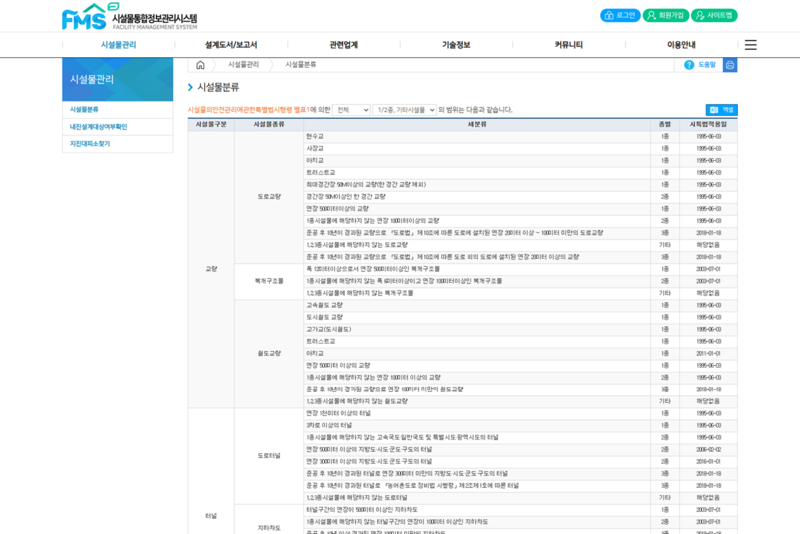Open the 로그인 login button
The image size is (800, 534).
coord(620,15)
